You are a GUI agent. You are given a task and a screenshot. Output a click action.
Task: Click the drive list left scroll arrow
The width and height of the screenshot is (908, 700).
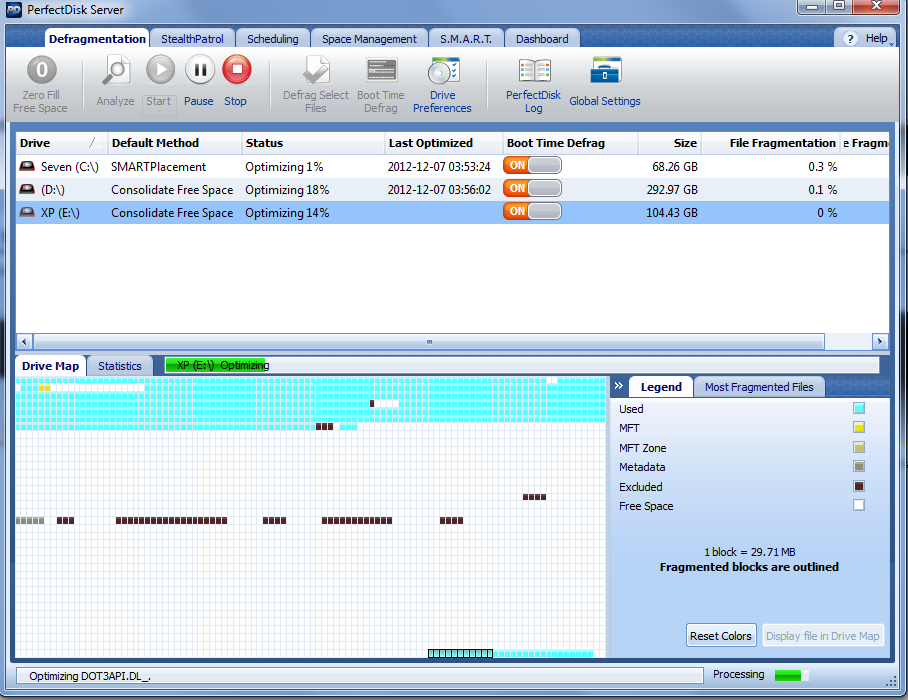coord(24,341)
